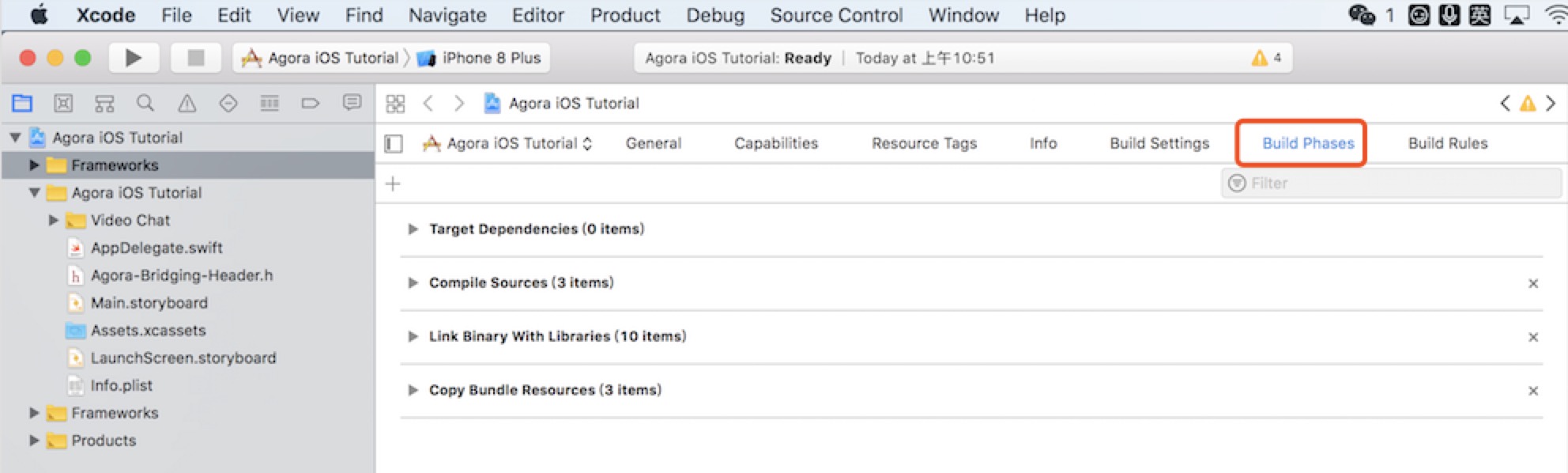This screenshot has height=473, width=1568.
Task: Toggle the project and targets list sidebar
Action: [x=394, y=143]
